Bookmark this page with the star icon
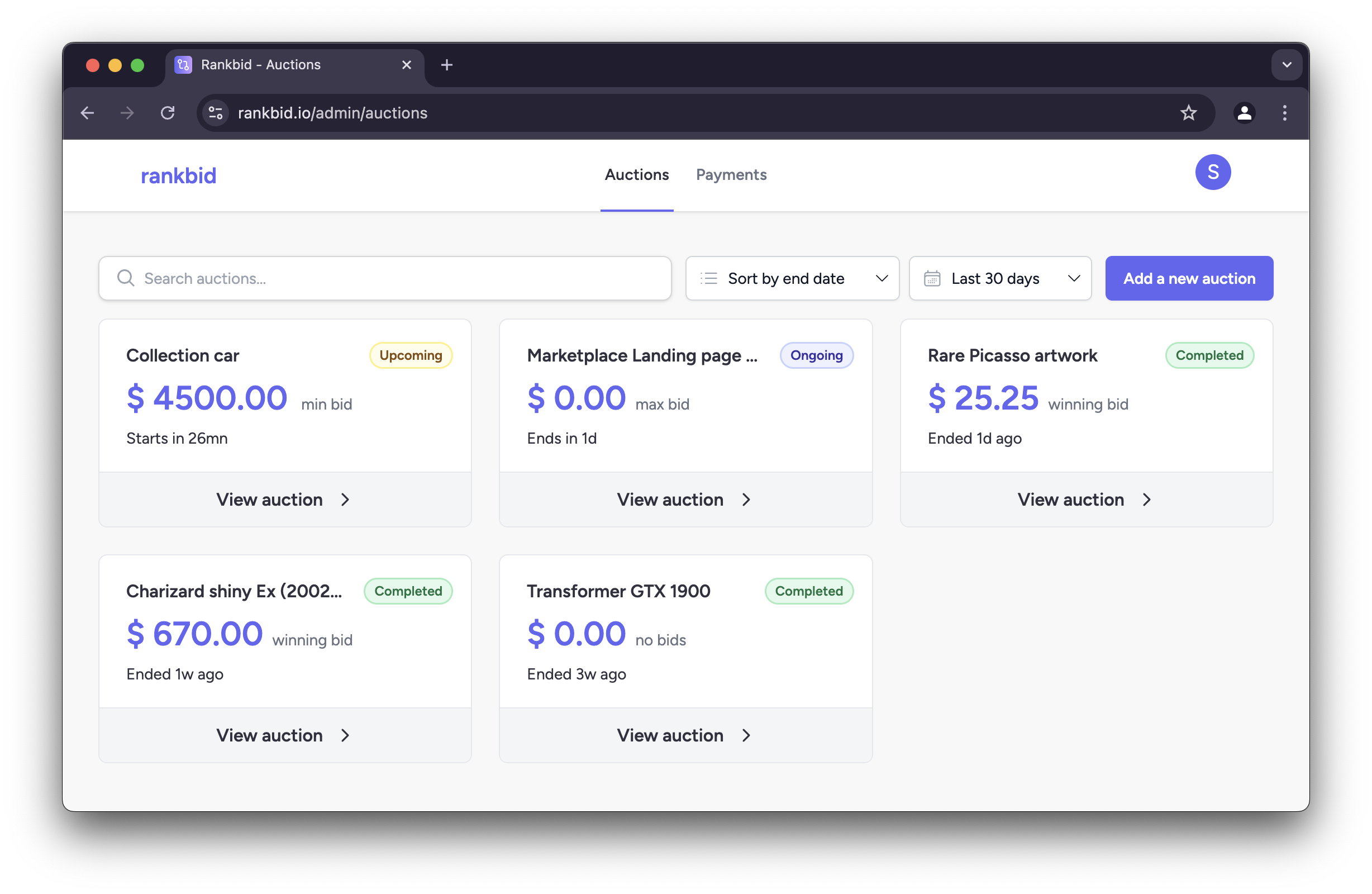 click(x=1189, y=113)
